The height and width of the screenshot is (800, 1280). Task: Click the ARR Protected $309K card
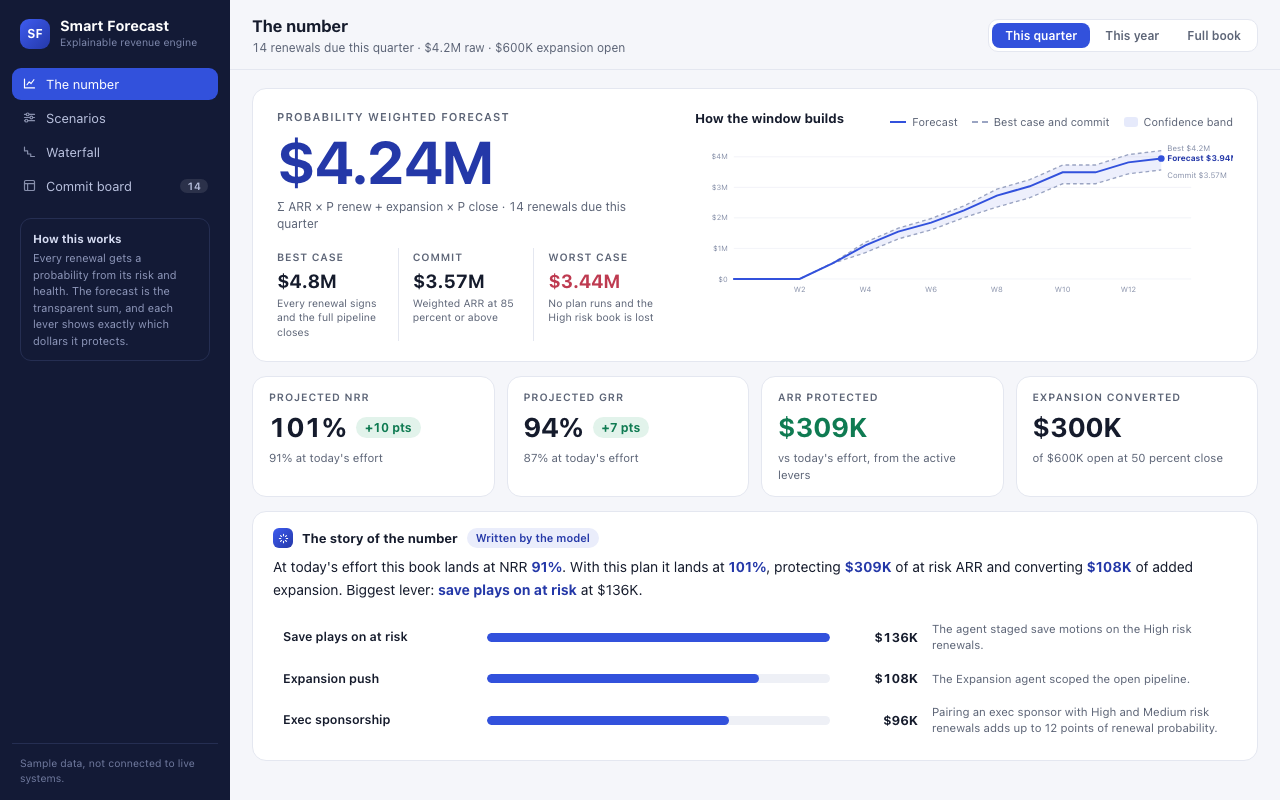click(x=882, y=436)
